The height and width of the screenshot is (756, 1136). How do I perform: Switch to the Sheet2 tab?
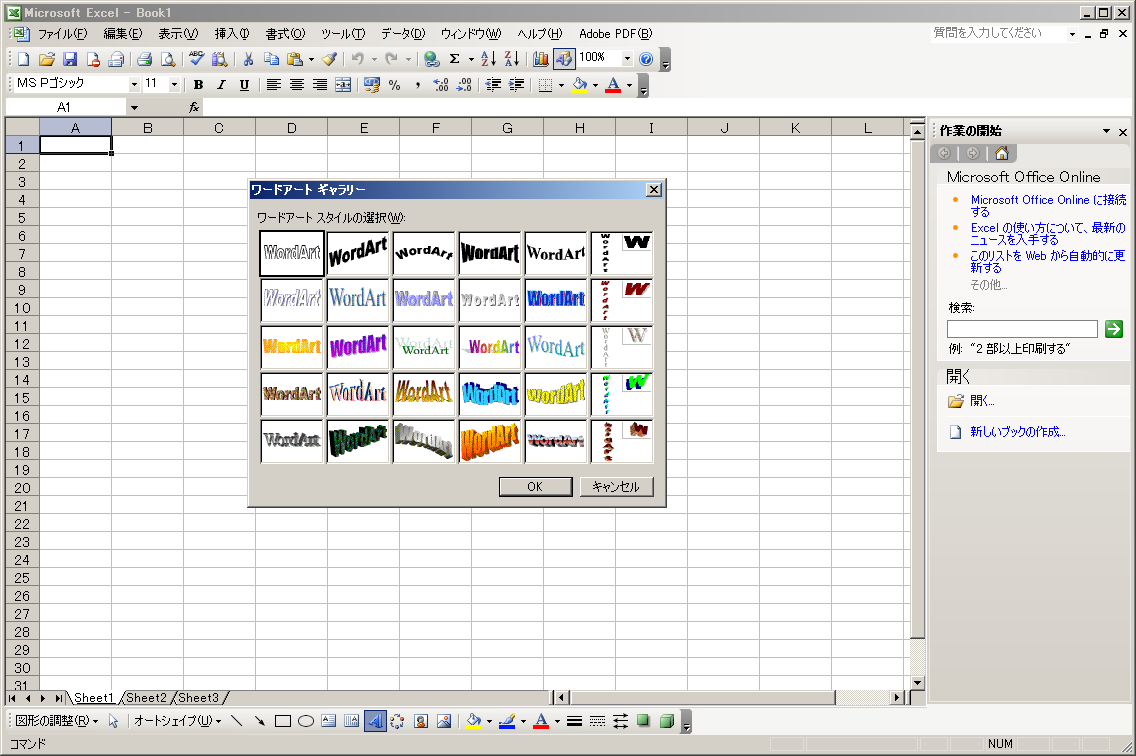click(146, 698)
